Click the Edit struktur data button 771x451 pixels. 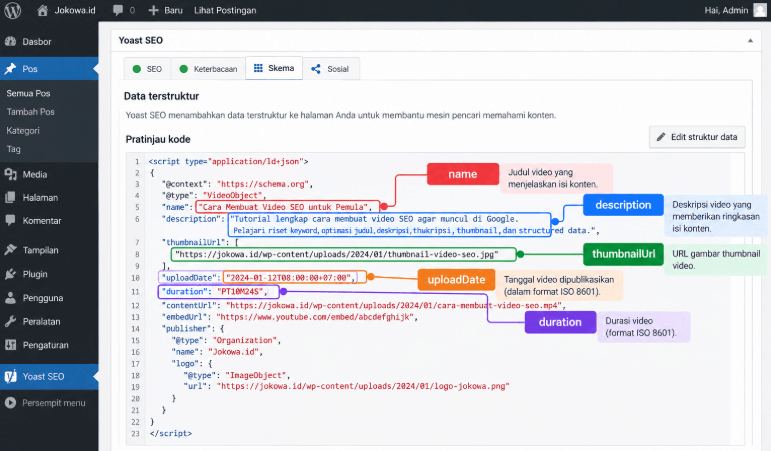point(697,137)
